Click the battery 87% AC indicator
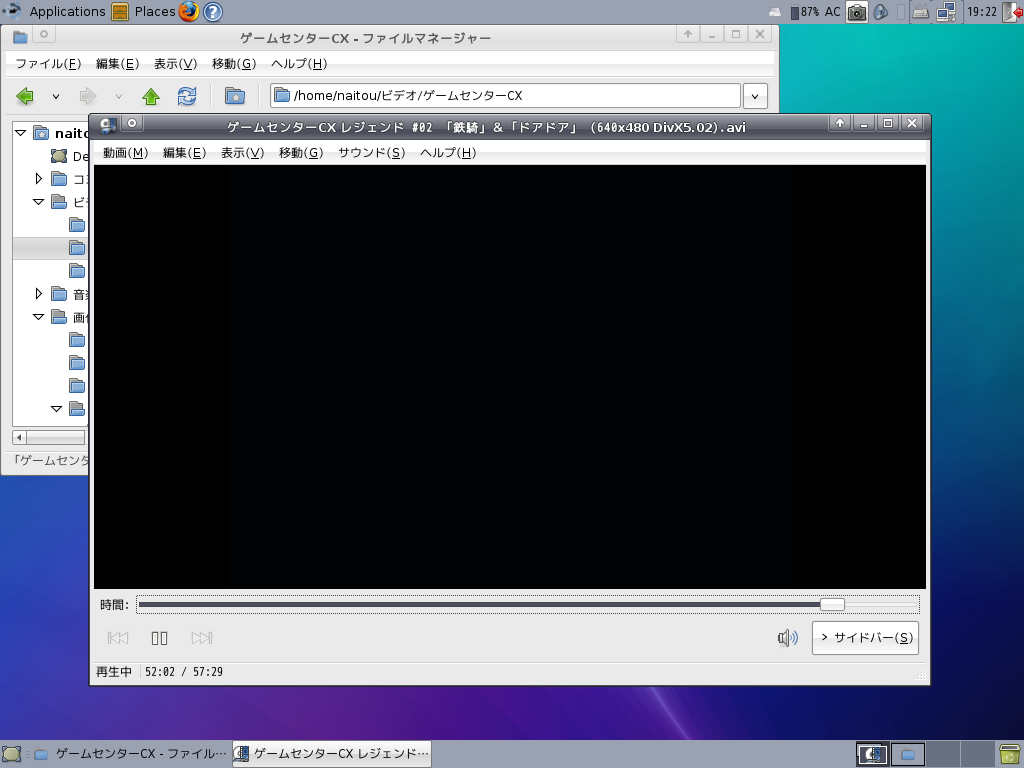The width and height of the screenshot is (1024, 768). (815, 12)
